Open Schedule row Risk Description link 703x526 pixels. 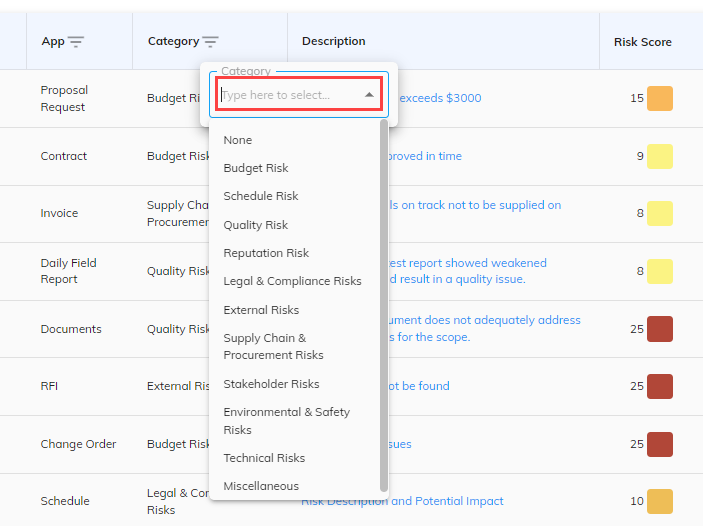point(402,501)
